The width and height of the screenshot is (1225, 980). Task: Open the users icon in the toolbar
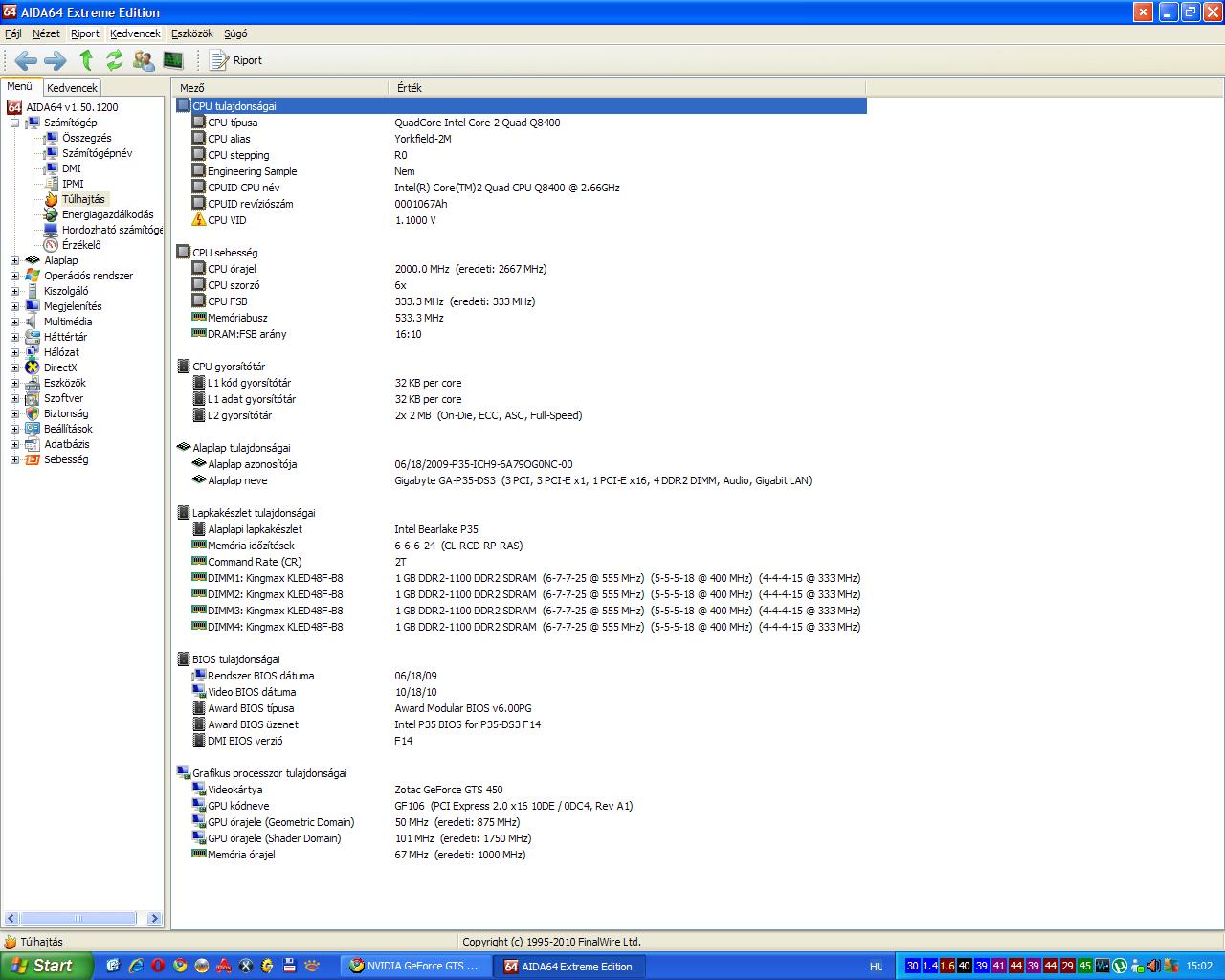pyautogui.click(x=145, y=60)
